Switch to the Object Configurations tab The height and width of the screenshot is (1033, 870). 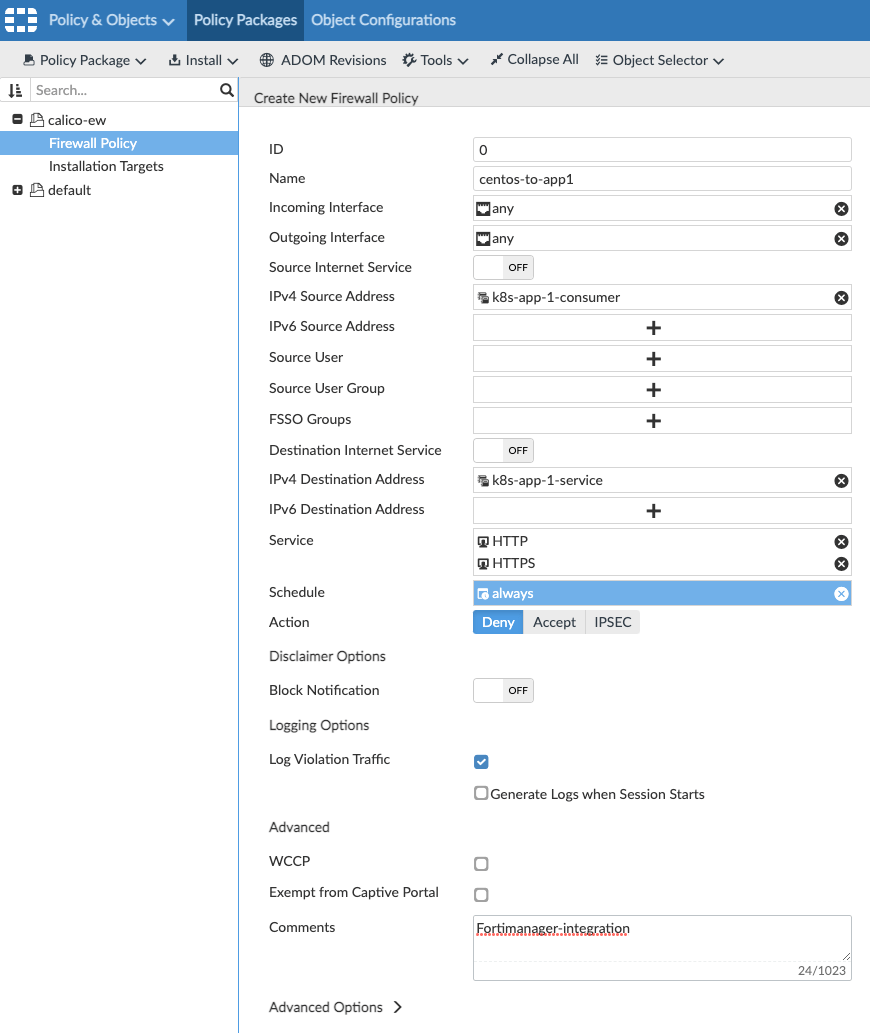point(383,20)
